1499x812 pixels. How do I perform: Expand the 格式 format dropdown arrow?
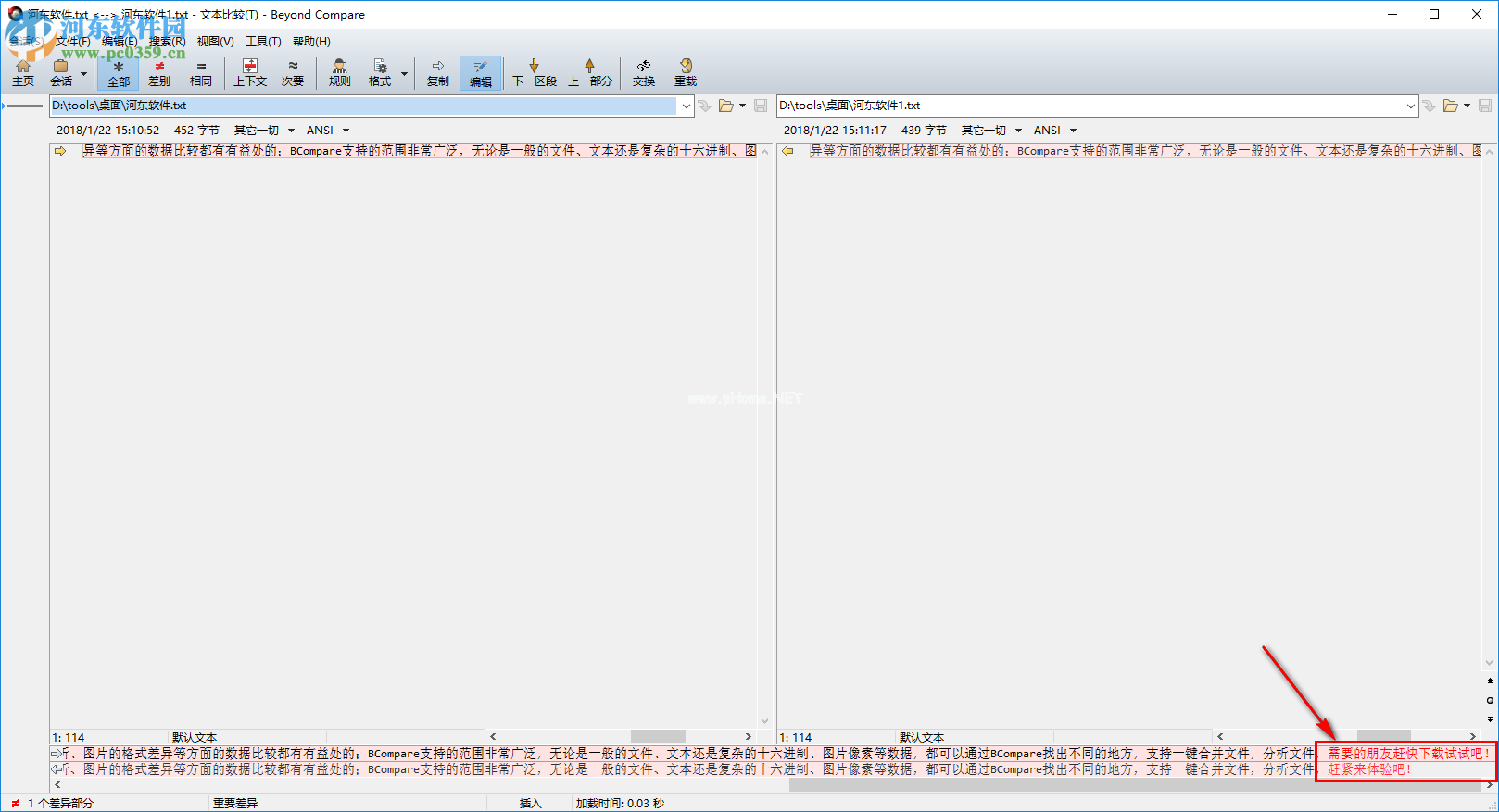click(x=404, y=73)
